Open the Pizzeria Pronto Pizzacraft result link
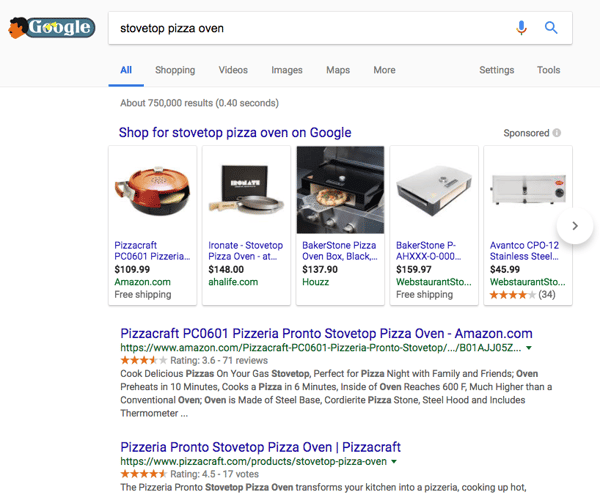 (x=260, y=447)
